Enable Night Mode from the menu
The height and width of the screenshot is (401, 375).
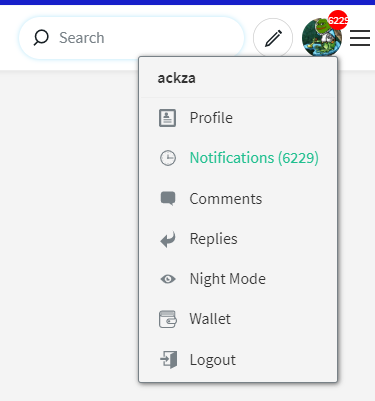238,279
